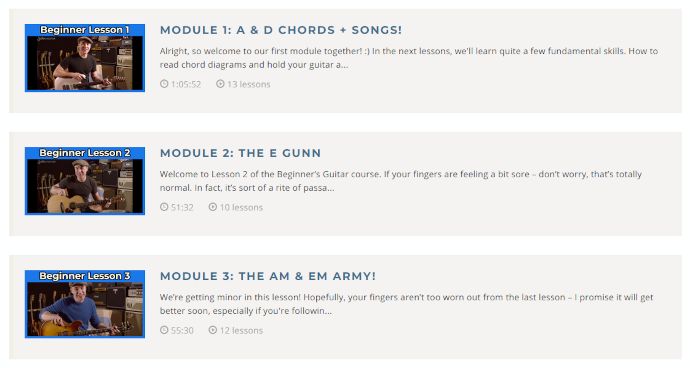Click clock icon beside 1:05:52 duration
Viewport: 690px width, 368px height.
pos(164,84)
